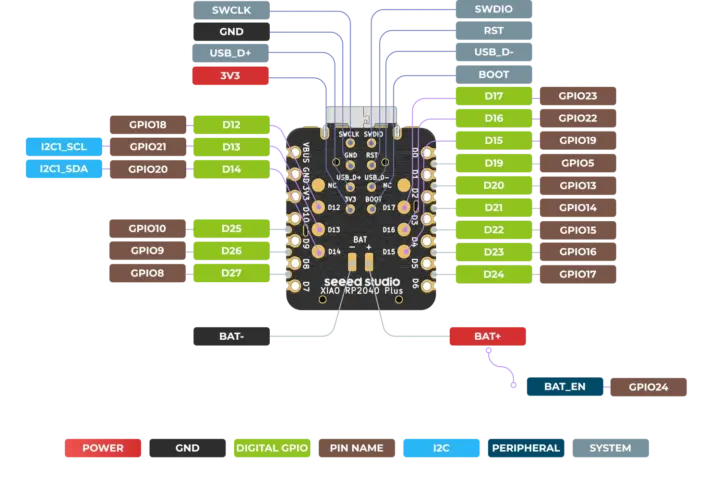Click the dark blue BAT_EN label
The image size is (720, 479).
point(565,387)
